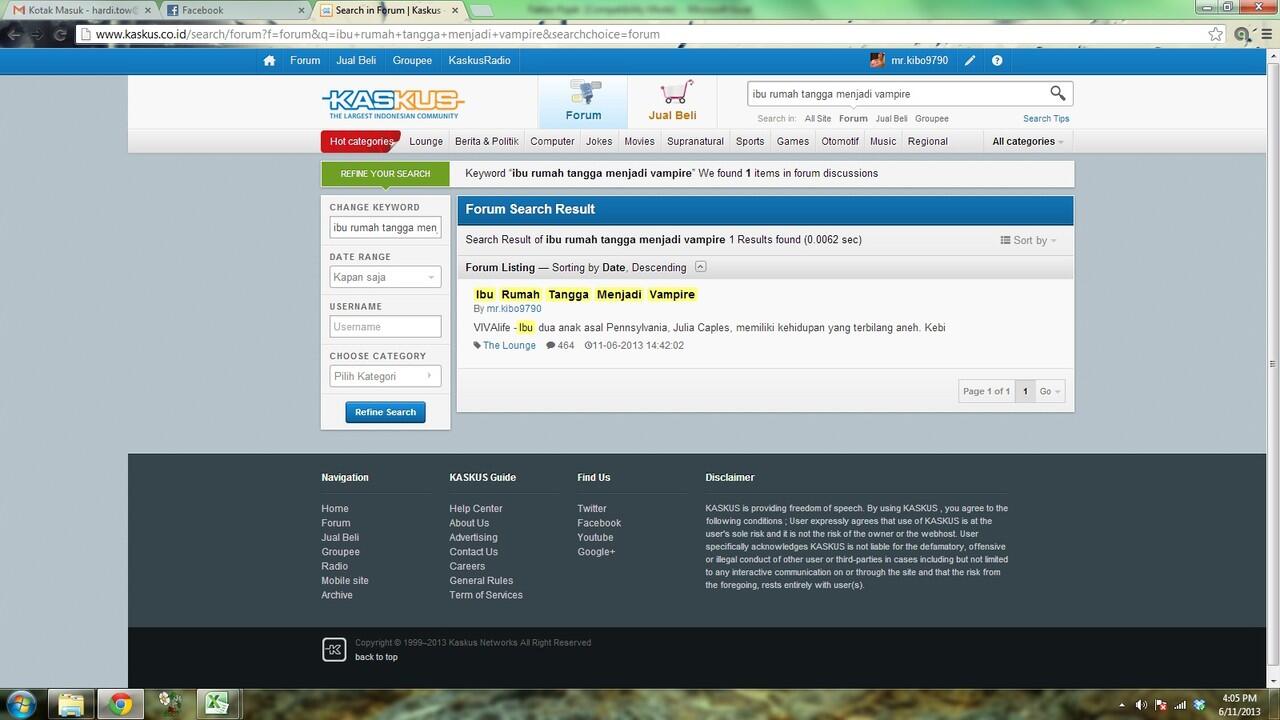Image resolution: width=1280 pixels, height=720 pixels.
Task: Open Windows Start button
Action: click(x=20, y=704)
